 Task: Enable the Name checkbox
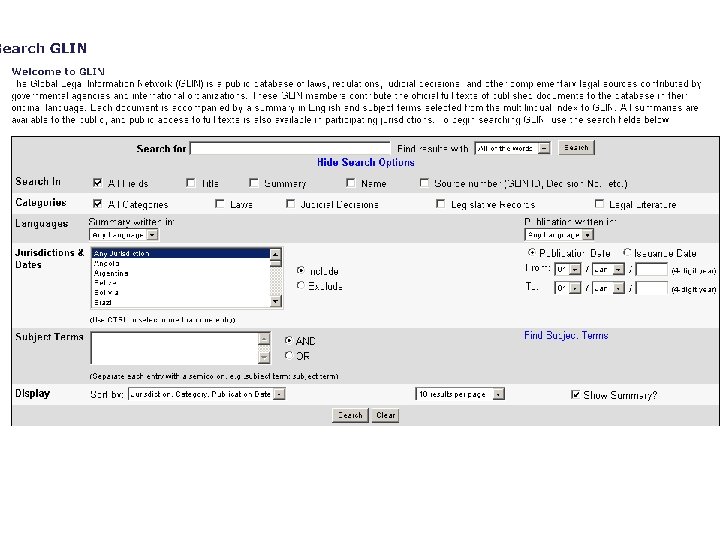click(350, 183)
